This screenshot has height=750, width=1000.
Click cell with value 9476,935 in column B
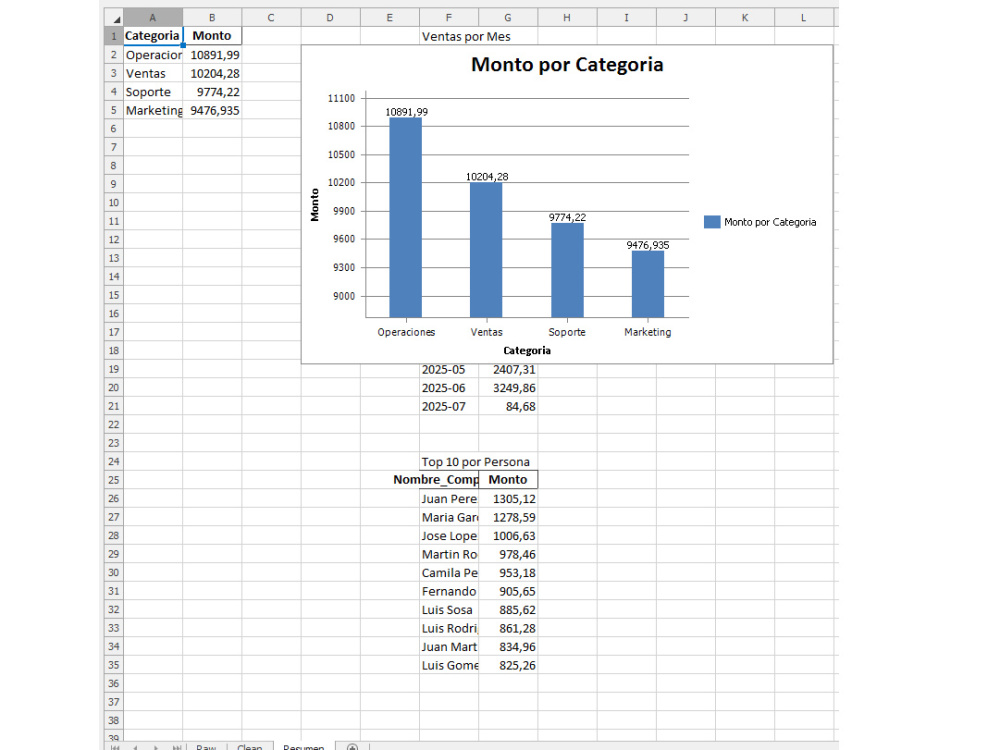[x=212, y=110]
